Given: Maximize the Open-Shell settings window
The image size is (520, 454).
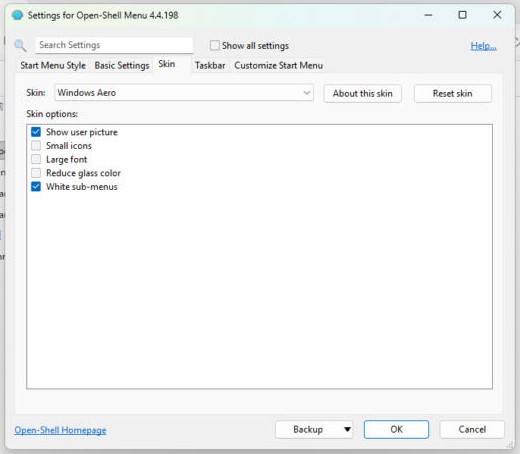Looking at the screenshot, I should tap(462, 15).
